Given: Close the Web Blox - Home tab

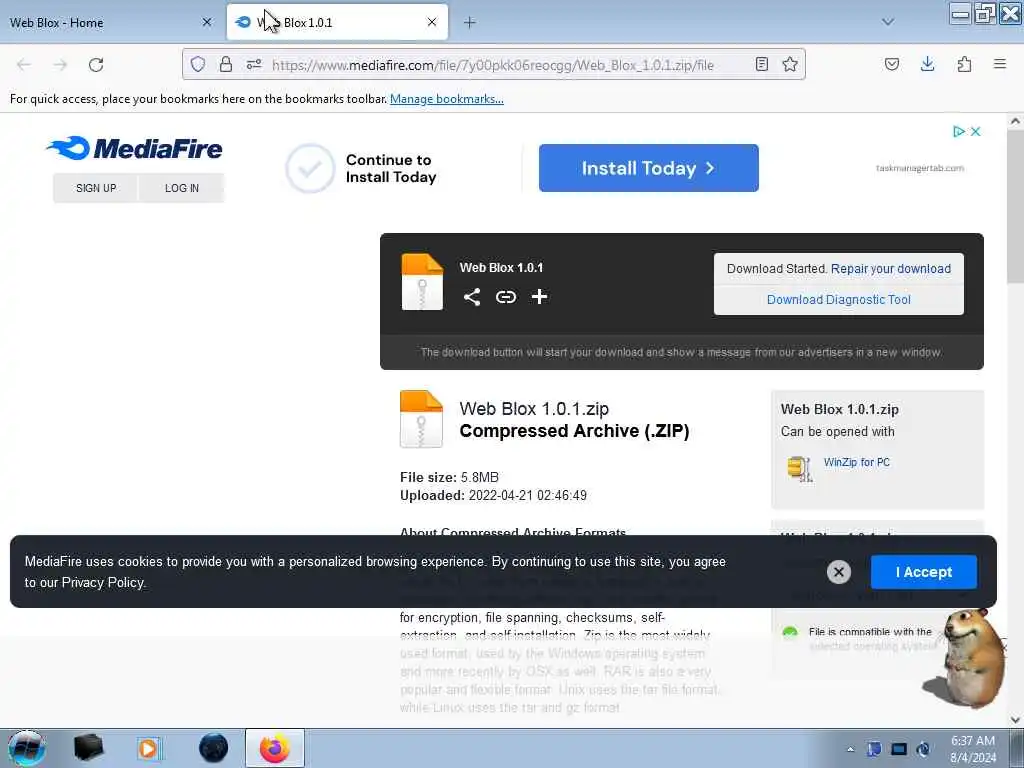Looking at the screenshot, I should click(x=207, y=22).
